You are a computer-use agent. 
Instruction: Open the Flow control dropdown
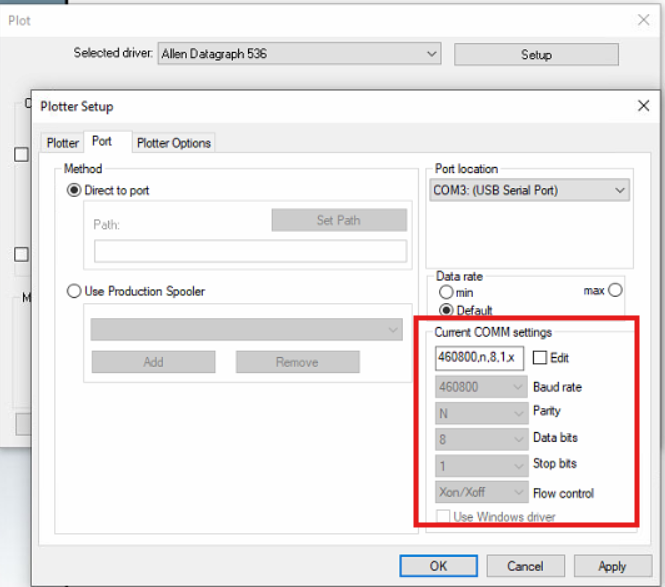pyautogui.click(x=481, y=492)
